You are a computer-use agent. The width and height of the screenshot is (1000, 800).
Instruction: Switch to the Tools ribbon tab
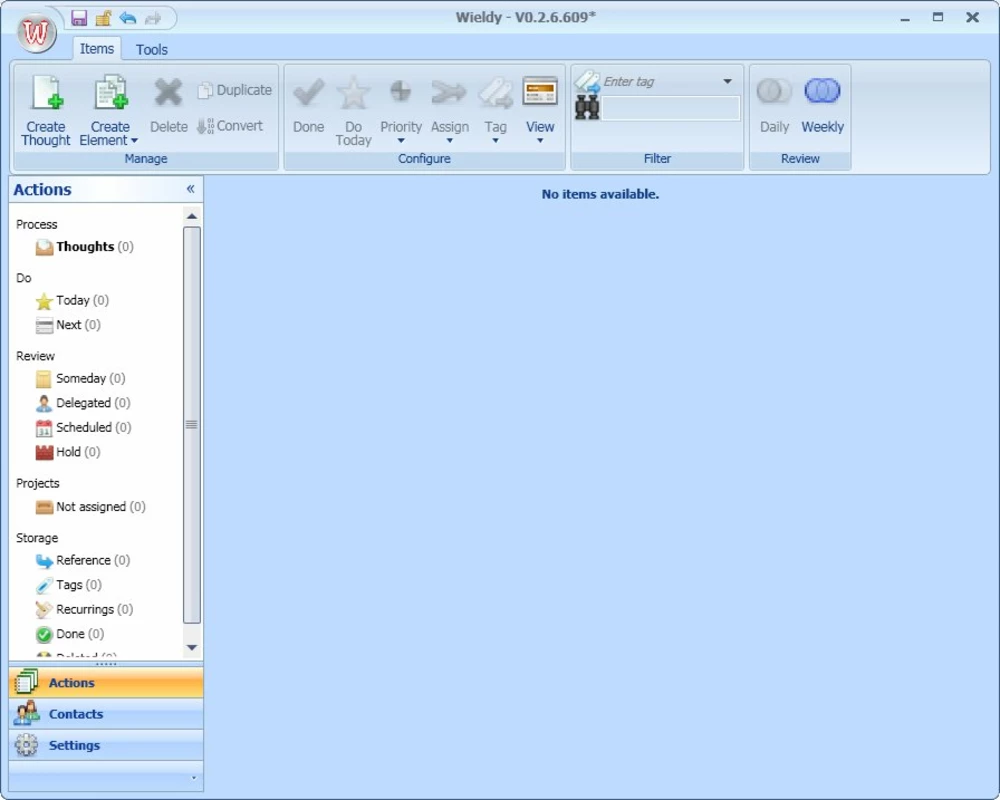152,49
